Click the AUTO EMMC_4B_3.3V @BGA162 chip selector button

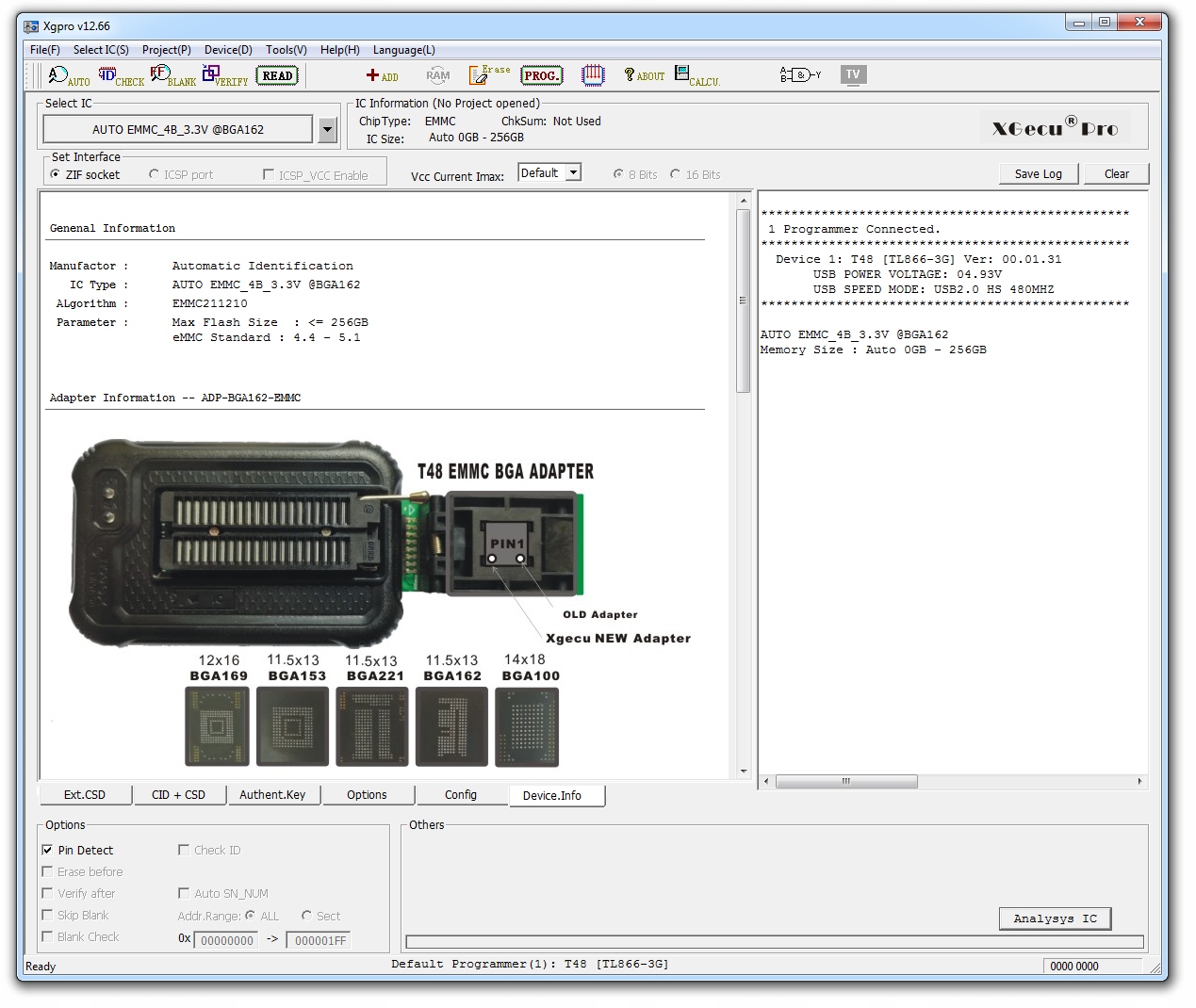tap(178, 129)
